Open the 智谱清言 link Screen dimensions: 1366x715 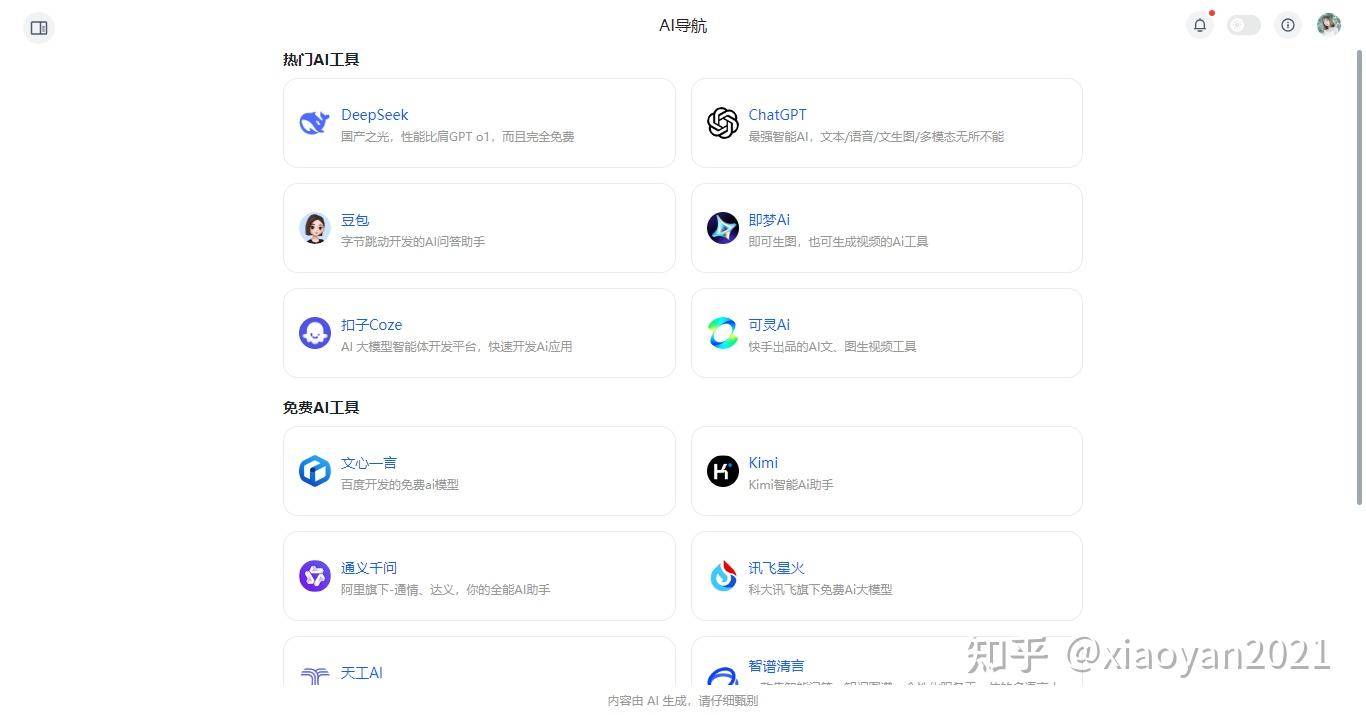(777, 666)
